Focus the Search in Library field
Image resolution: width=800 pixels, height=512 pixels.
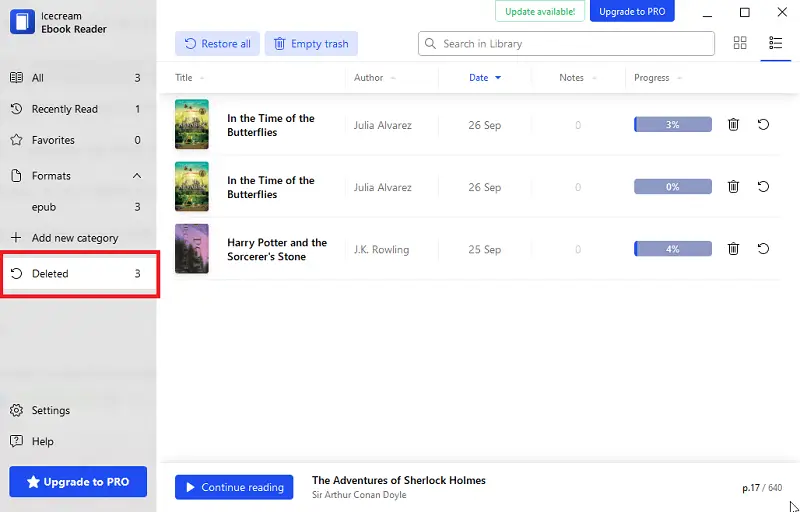[566, 44]
